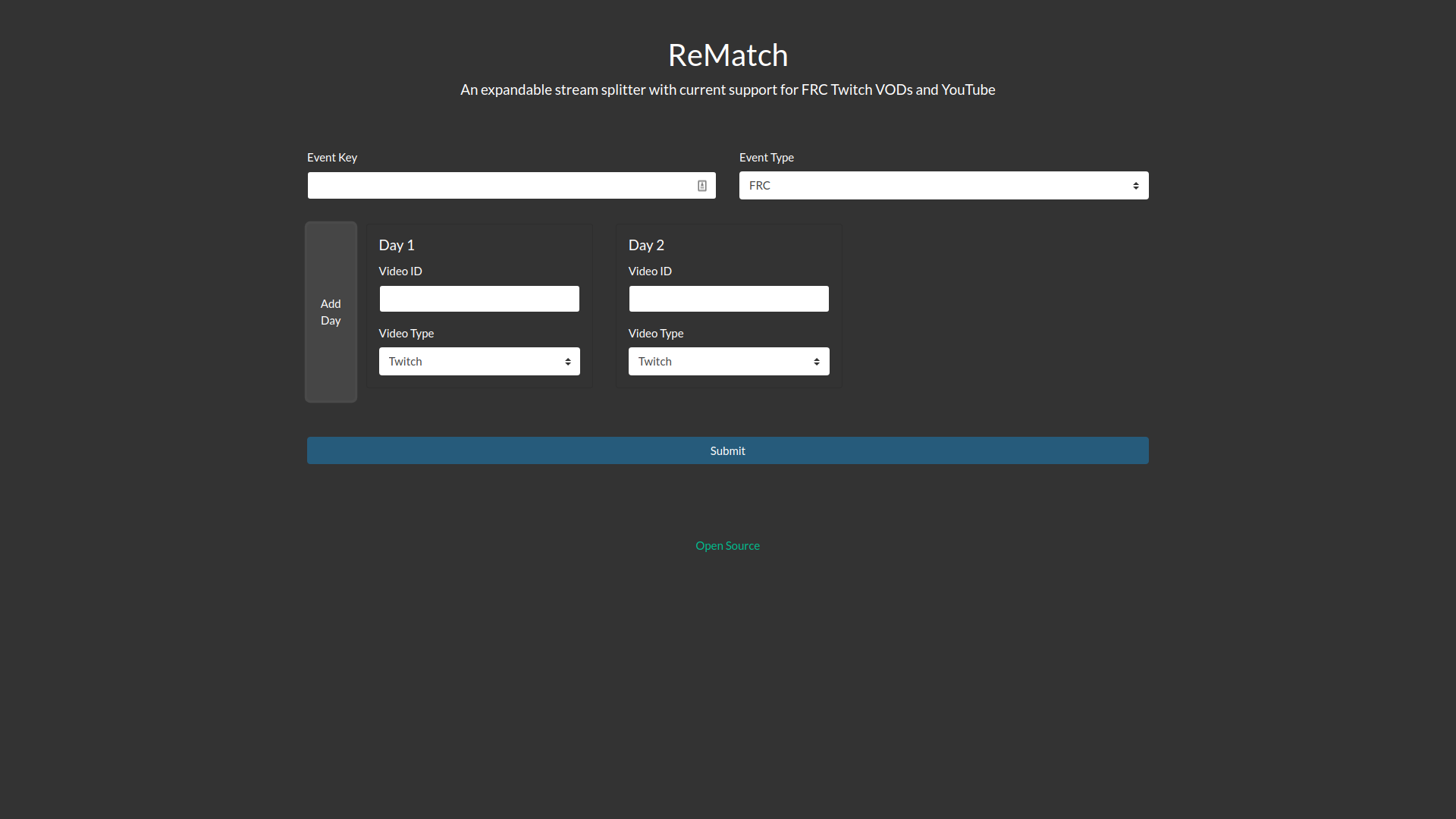Open the Open Source link
This screenshot has width=1456, height=819.
(728, 546)
